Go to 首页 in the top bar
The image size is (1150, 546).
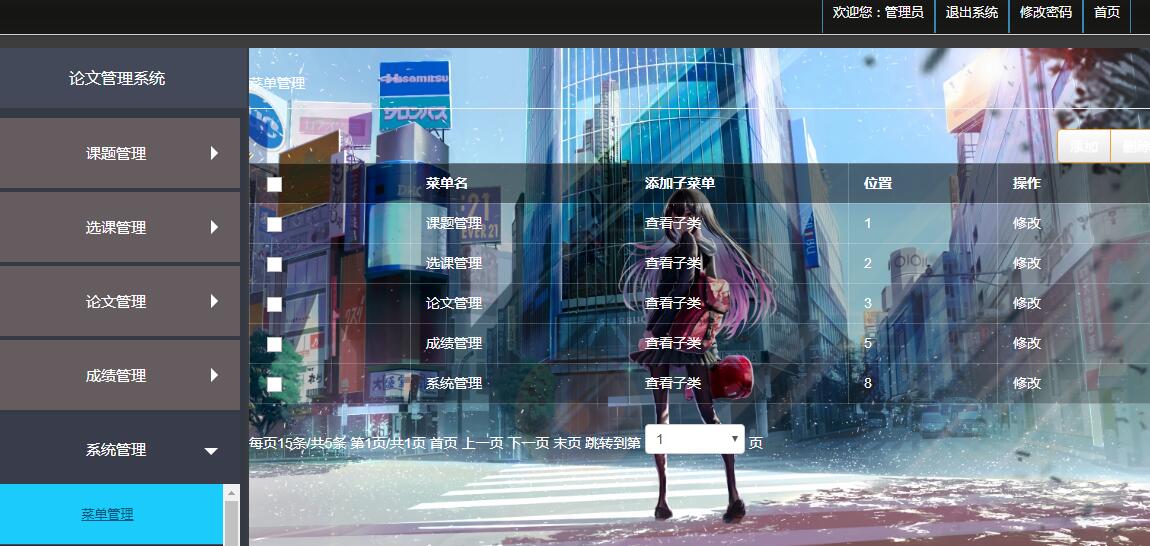1107,12
